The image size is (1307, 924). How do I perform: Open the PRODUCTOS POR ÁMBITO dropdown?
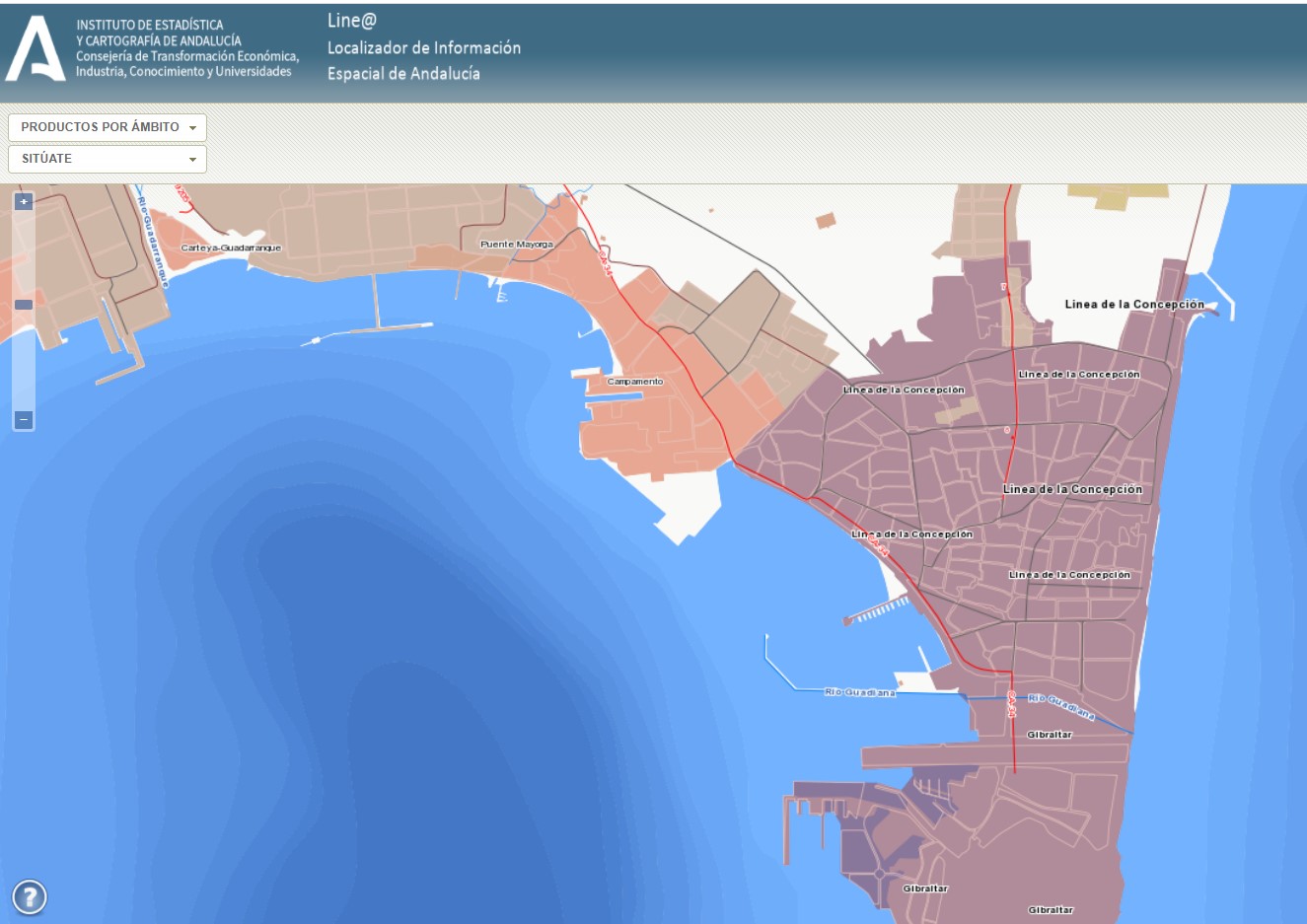tap(108, 127)
